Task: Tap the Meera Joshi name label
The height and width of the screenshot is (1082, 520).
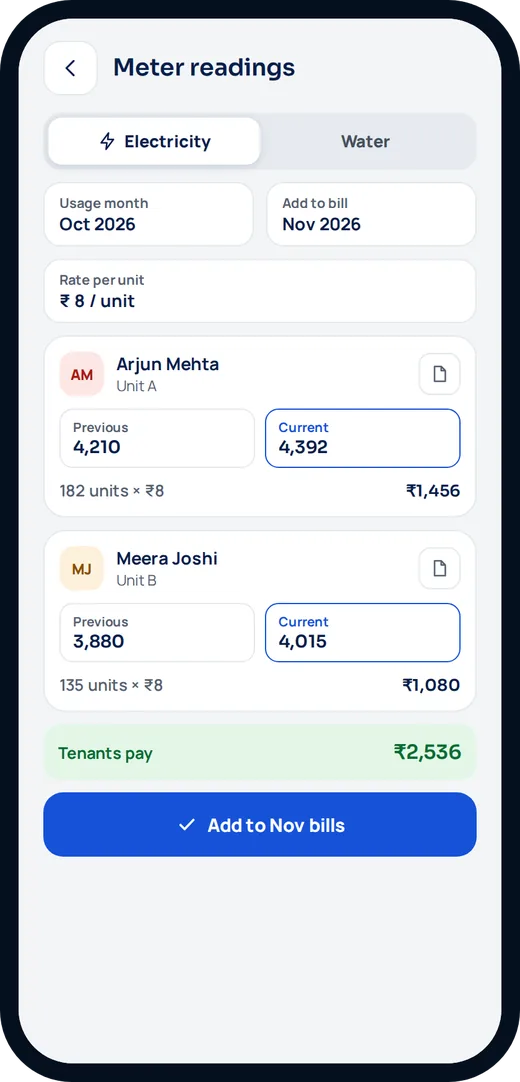Action: coord(167,559)
